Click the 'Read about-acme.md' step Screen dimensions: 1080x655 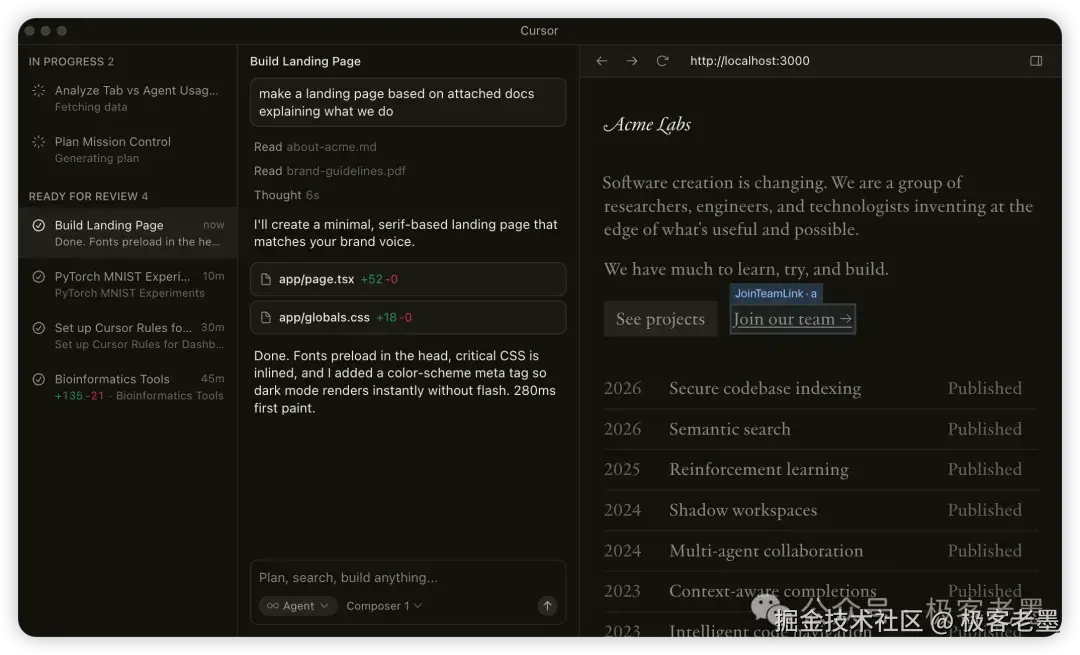(315, 147)
